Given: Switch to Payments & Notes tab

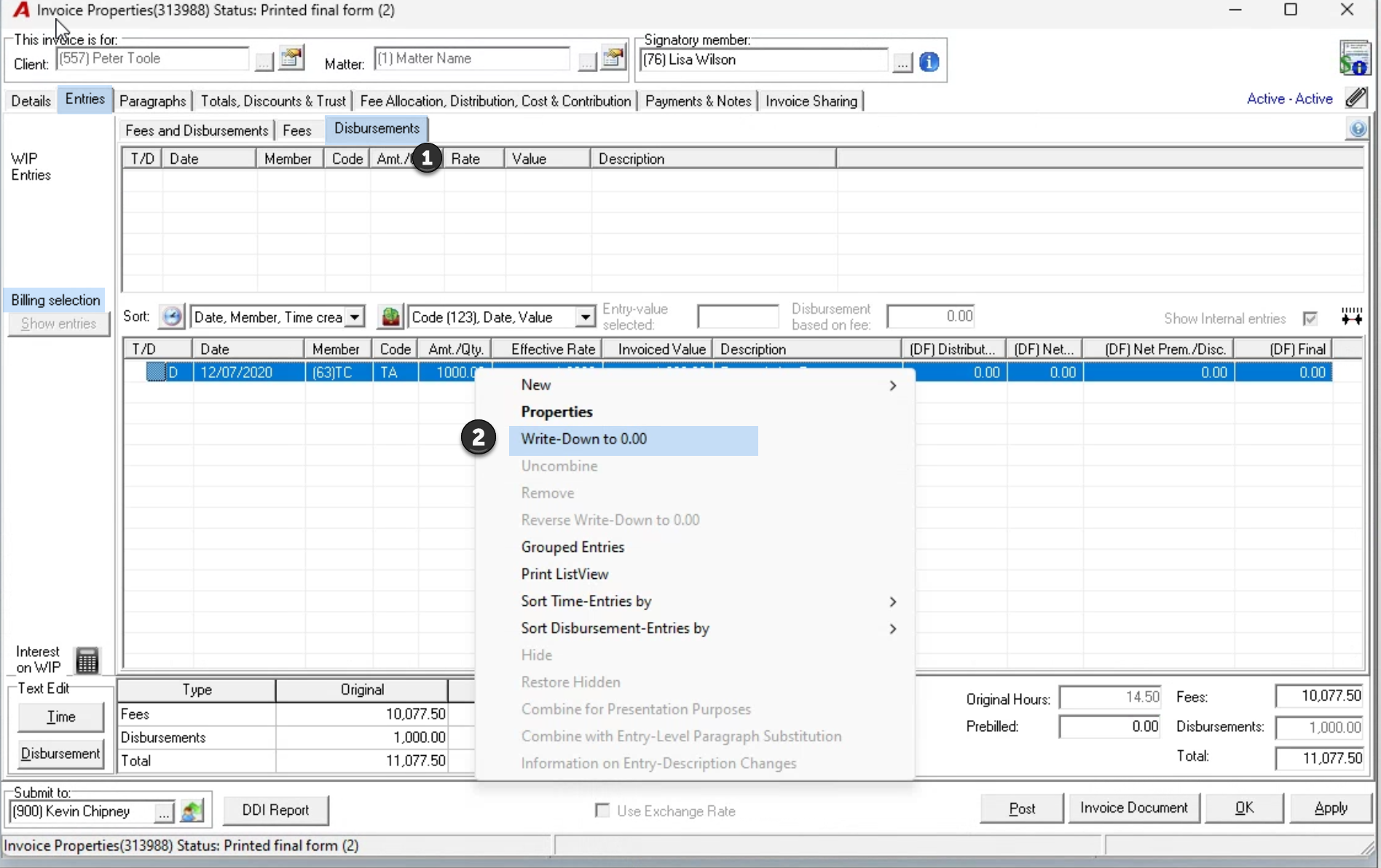Looking at the screenshot, I should point(698,100).
